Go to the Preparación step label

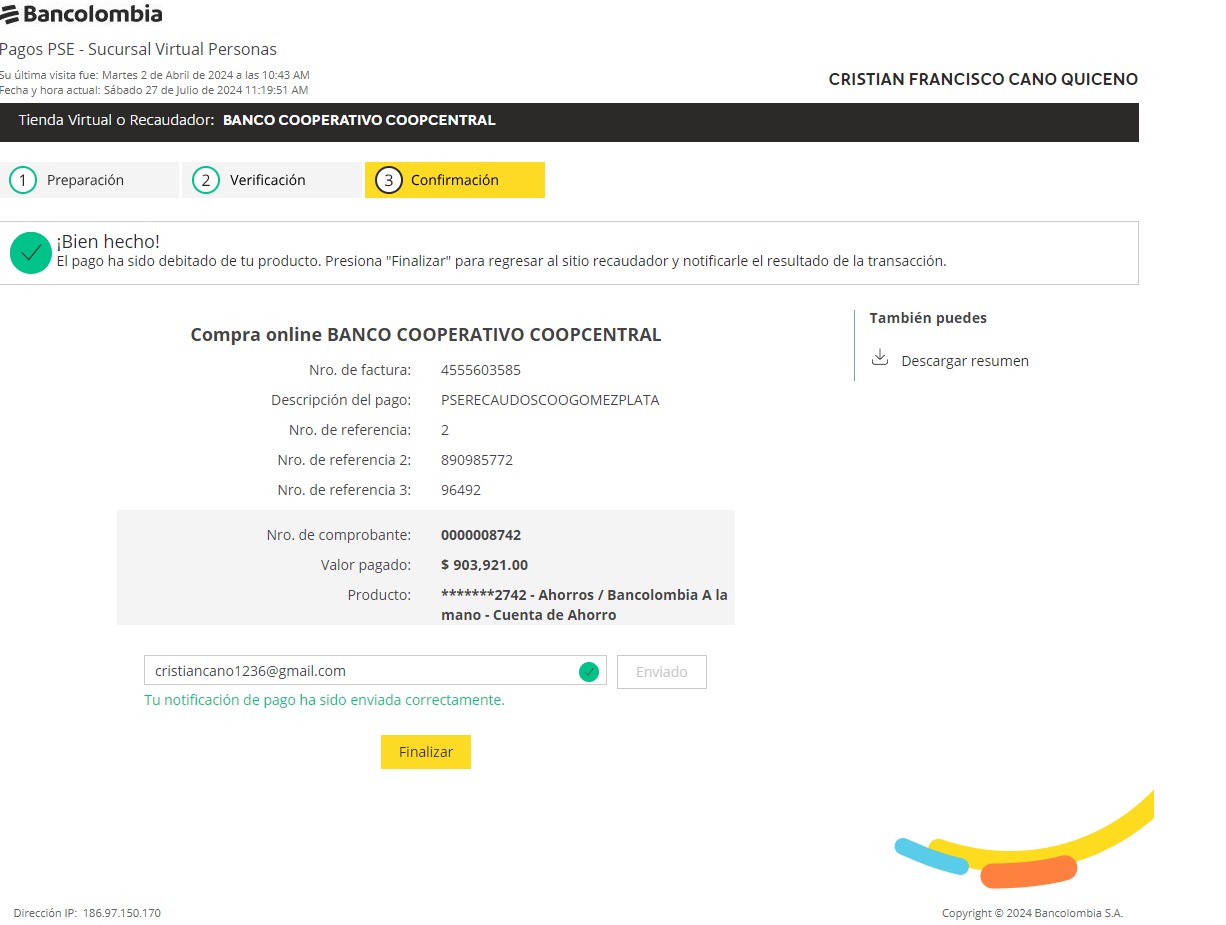[85, 180]
